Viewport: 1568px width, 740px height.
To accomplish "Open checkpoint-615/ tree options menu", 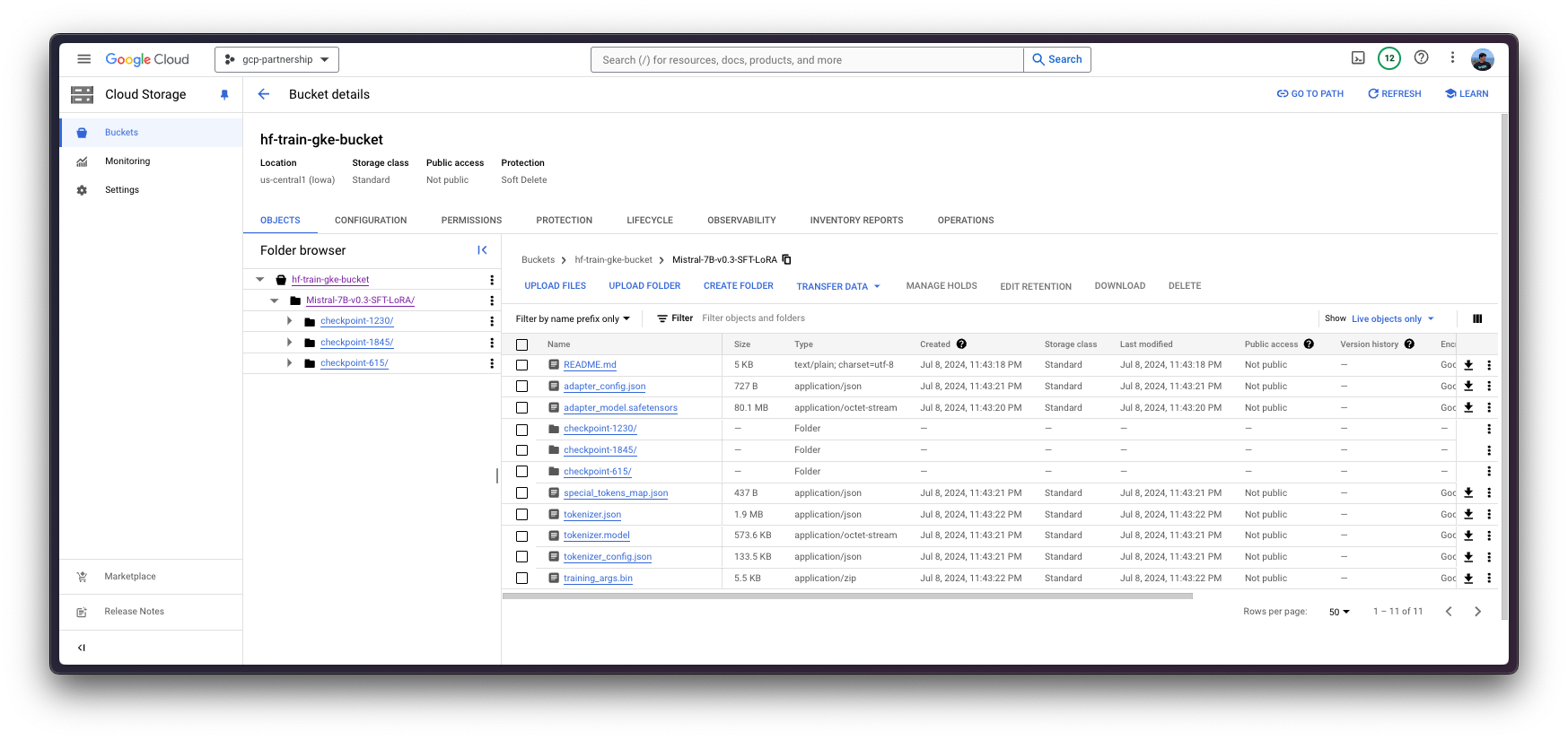I will coord(492,363).
